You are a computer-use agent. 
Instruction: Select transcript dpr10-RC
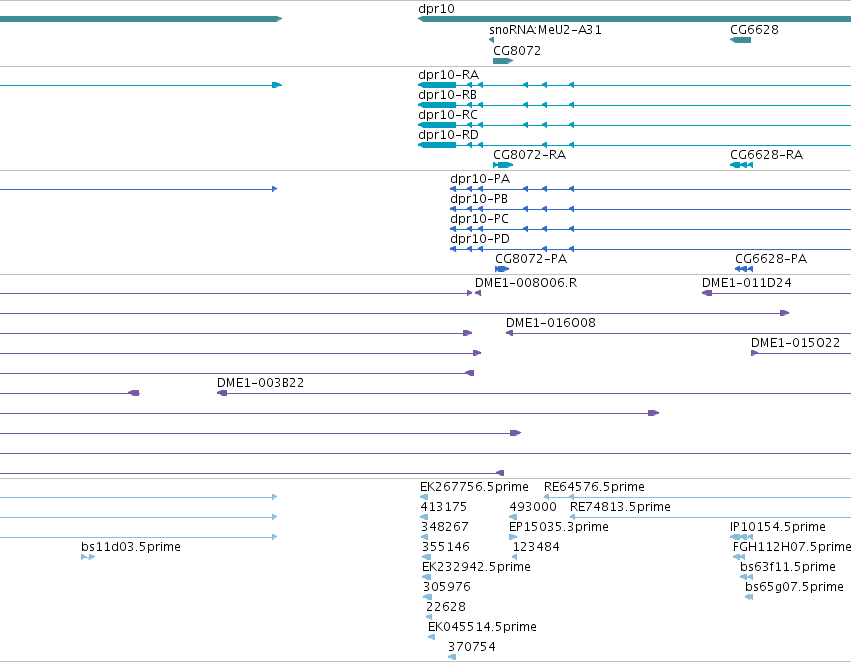(448, 115)
